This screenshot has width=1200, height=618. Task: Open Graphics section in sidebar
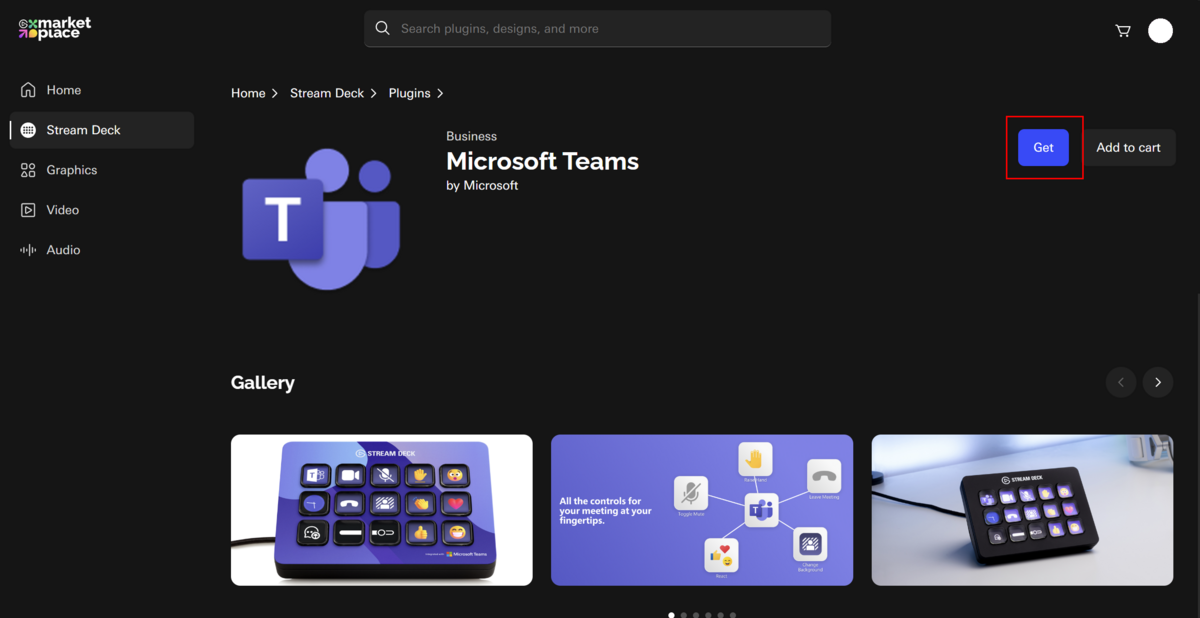pos(102,170)
